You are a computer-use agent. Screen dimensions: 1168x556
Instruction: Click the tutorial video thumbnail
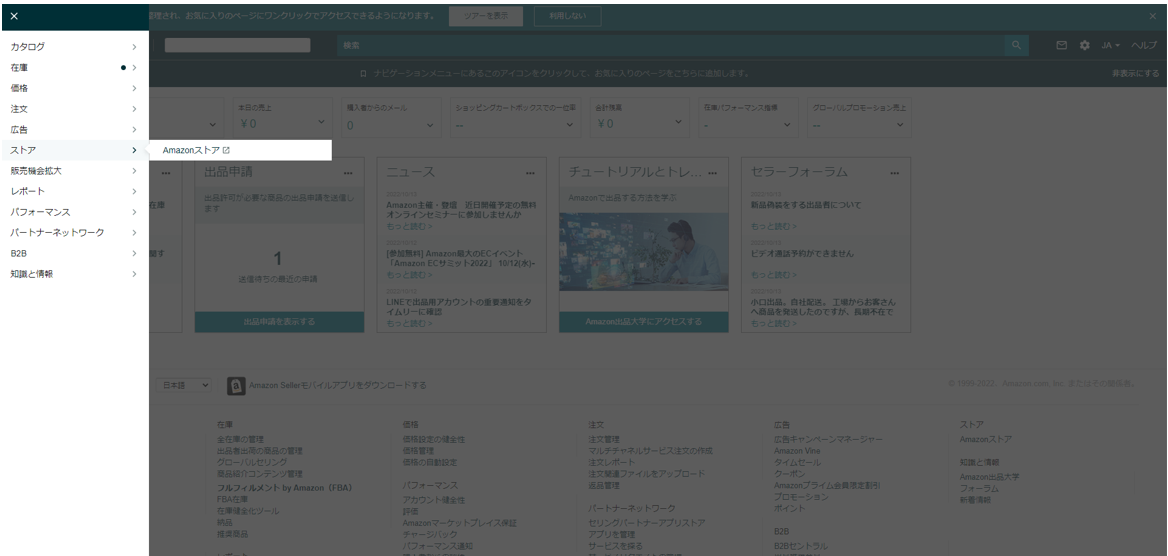point(644,252)
